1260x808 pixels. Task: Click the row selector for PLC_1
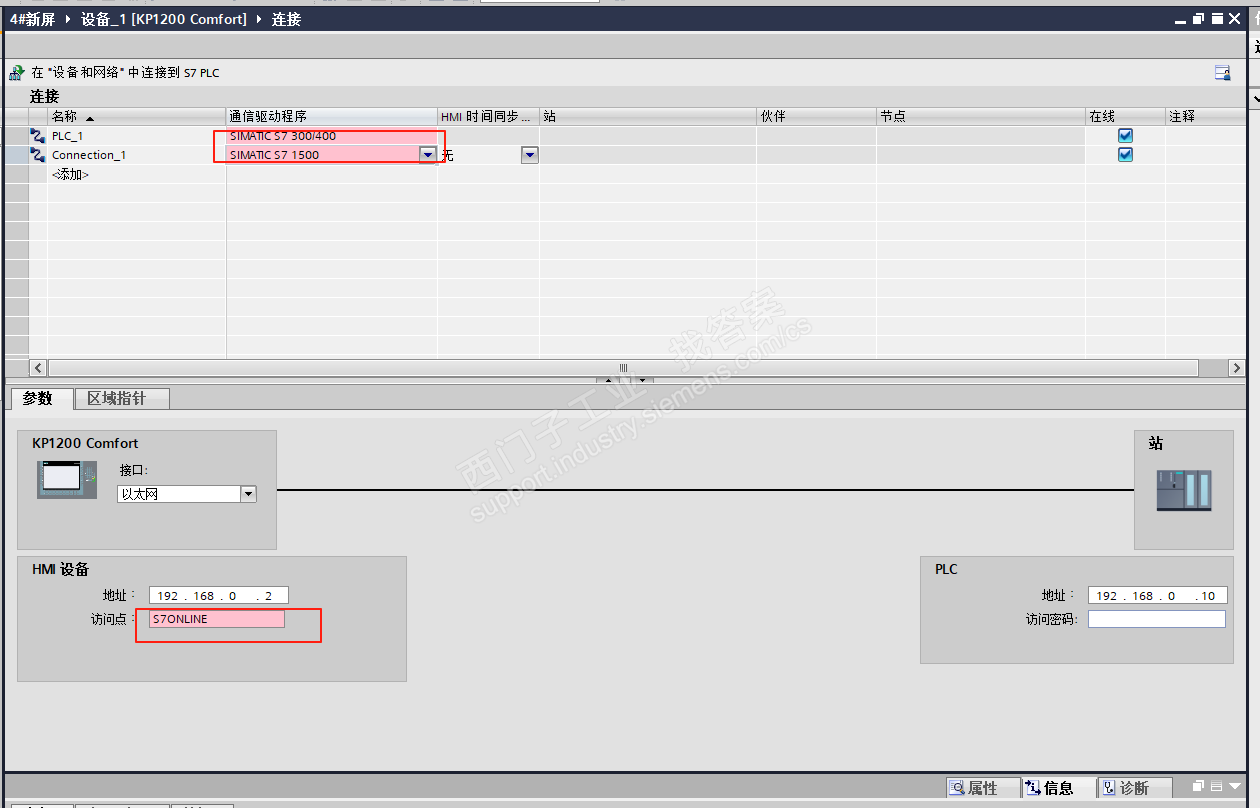(17, 136)
